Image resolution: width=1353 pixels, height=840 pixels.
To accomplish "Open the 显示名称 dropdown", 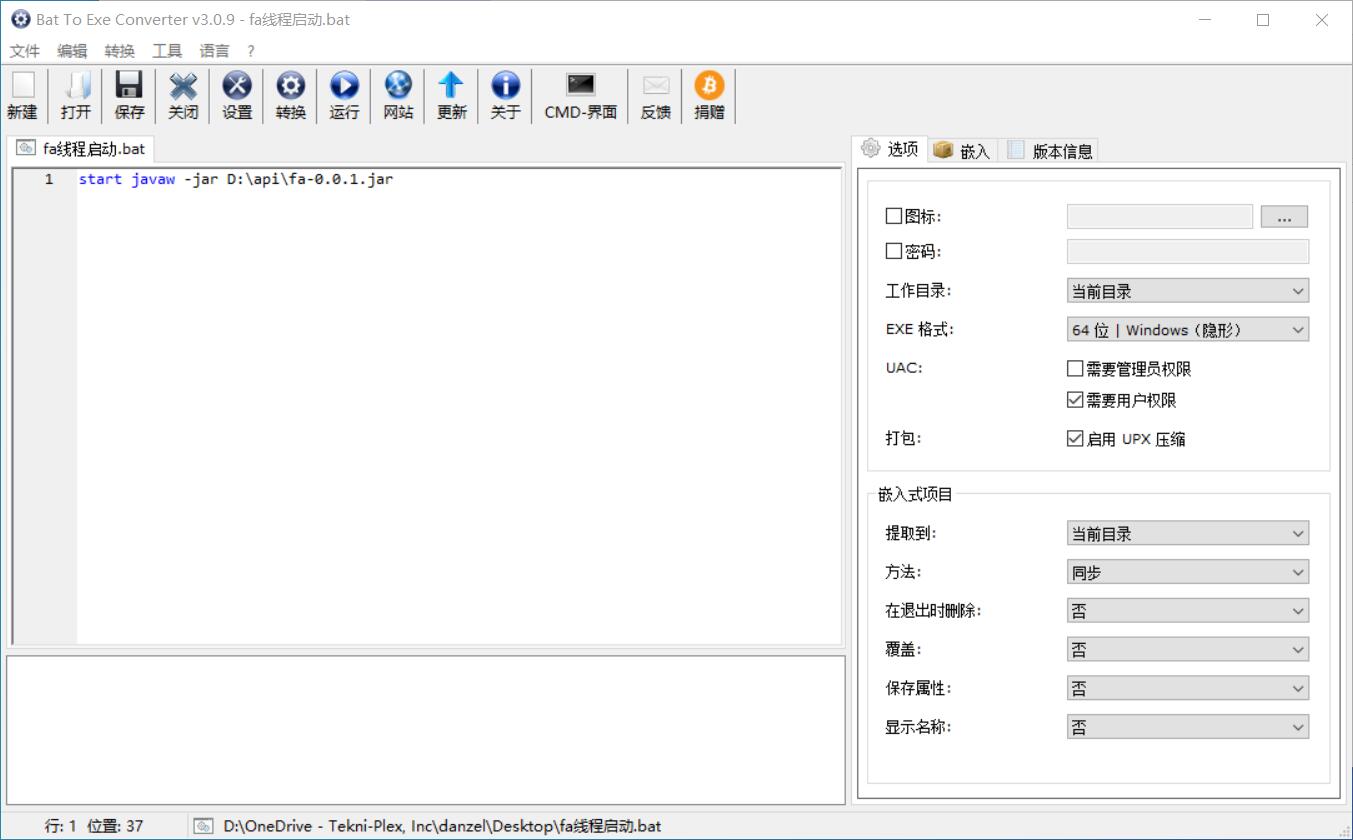I will pyautogui.click(x=1188, y=727).
